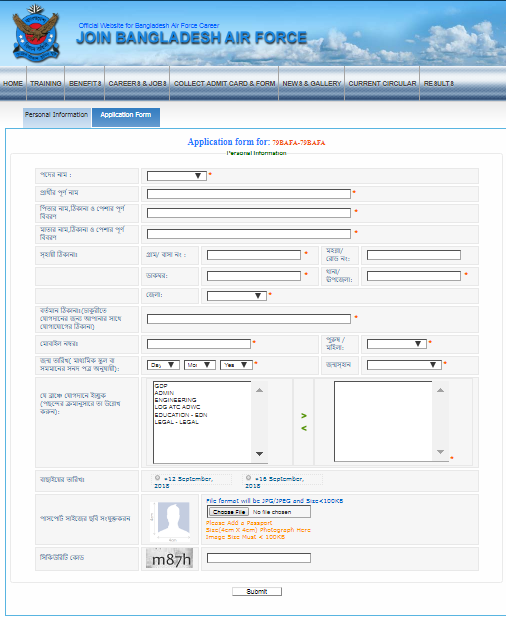Click Choose File to upload photo
Image resolution: width=506 pixels, height=617 pixels.
tap(229, 512)
